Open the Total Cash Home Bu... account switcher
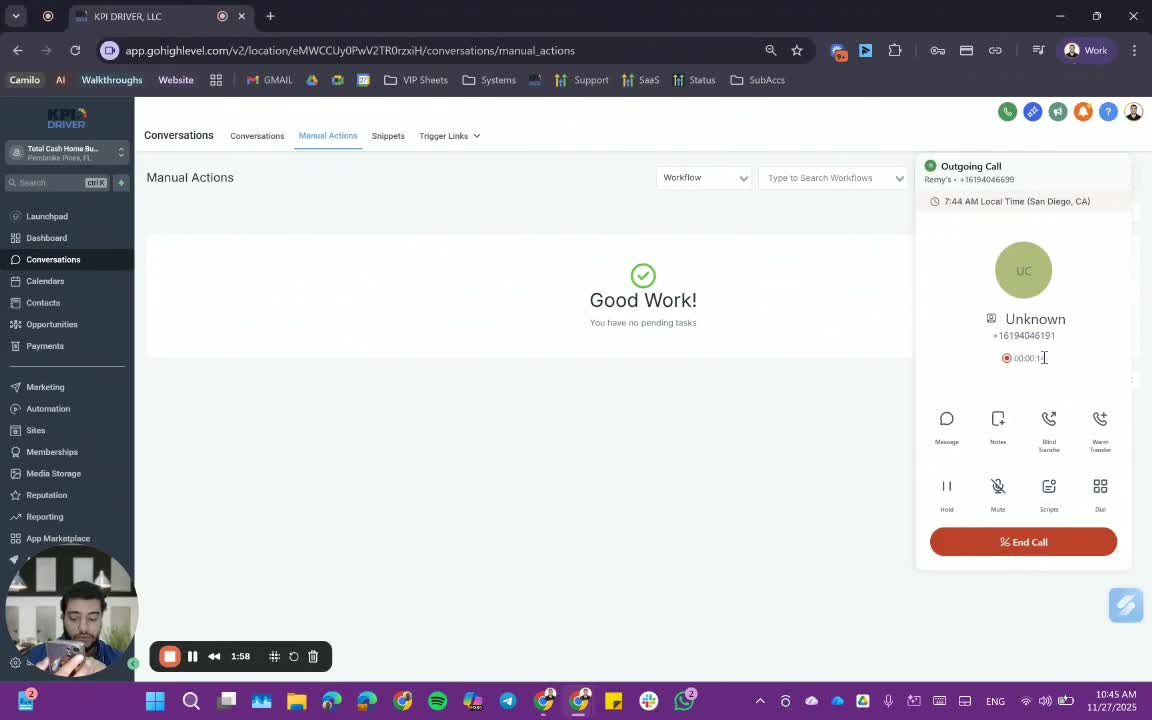Screen dimensions: 1152x720 67,153
